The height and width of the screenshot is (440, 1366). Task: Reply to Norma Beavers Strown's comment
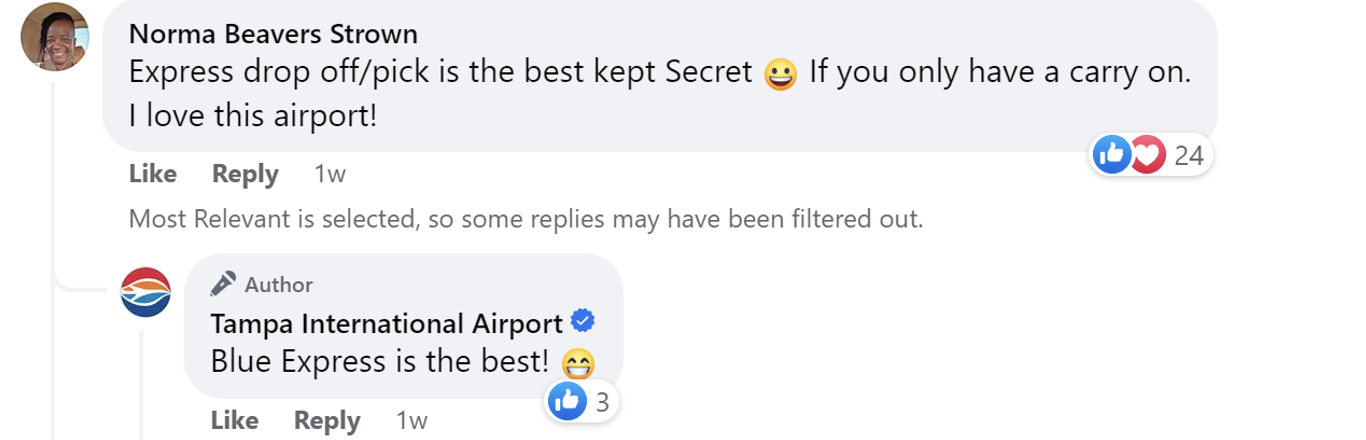(x=245, y=174)
